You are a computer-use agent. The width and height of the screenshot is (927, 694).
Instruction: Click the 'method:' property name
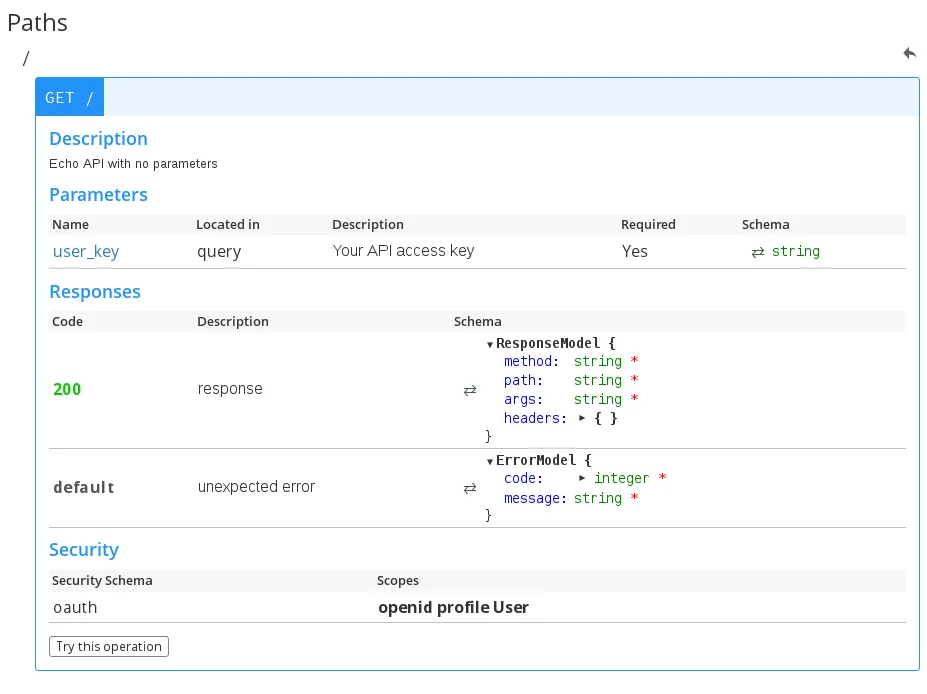(531, 361)
